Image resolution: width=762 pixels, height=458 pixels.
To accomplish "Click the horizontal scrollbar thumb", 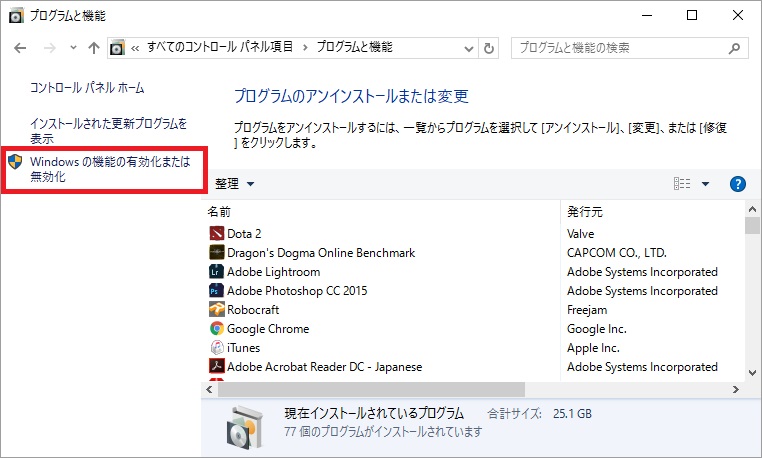I will tap(372, 389).
